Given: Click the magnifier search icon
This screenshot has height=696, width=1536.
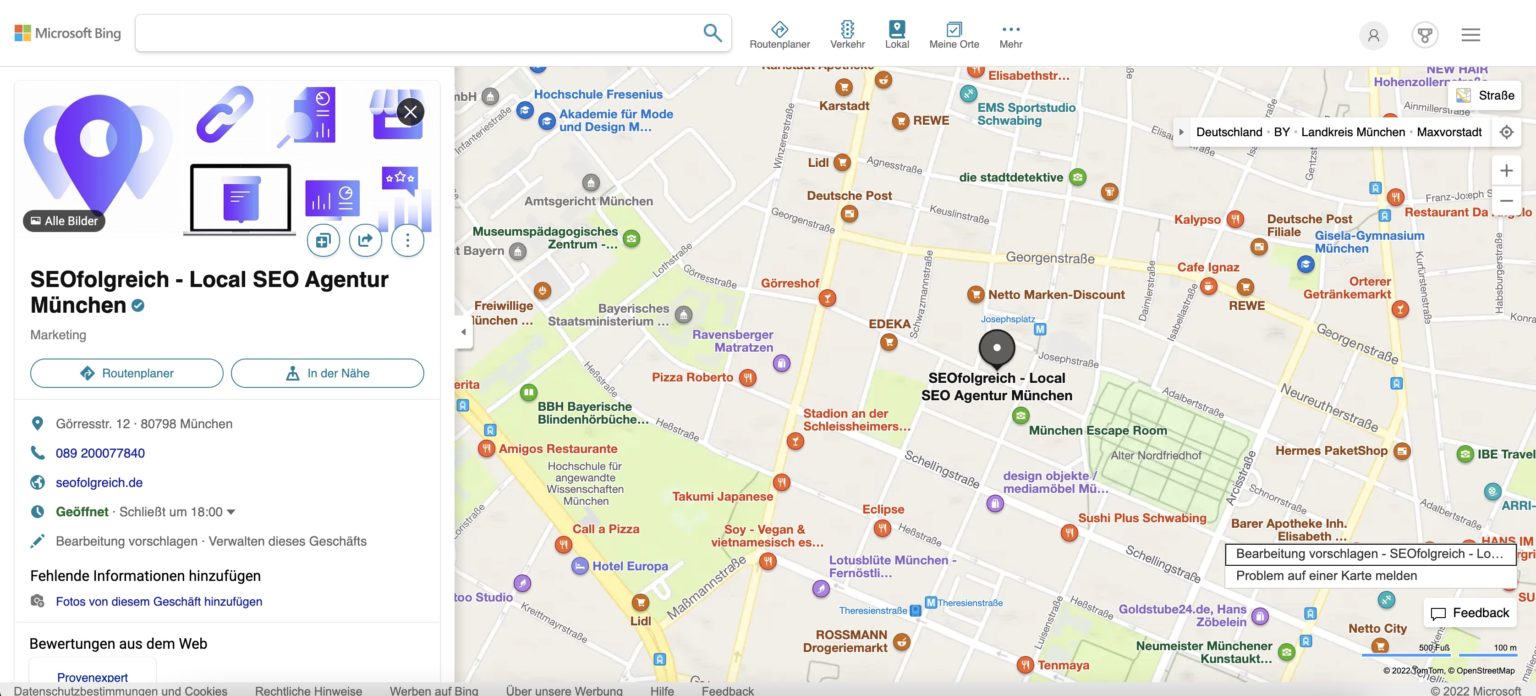Looking at the screenshot, I should 712,33.
